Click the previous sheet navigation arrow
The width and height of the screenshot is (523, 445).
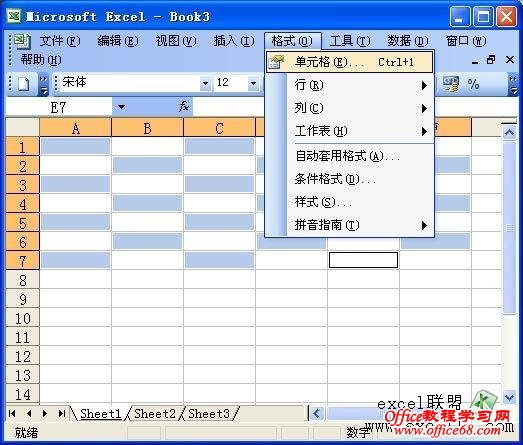(29, 414)
